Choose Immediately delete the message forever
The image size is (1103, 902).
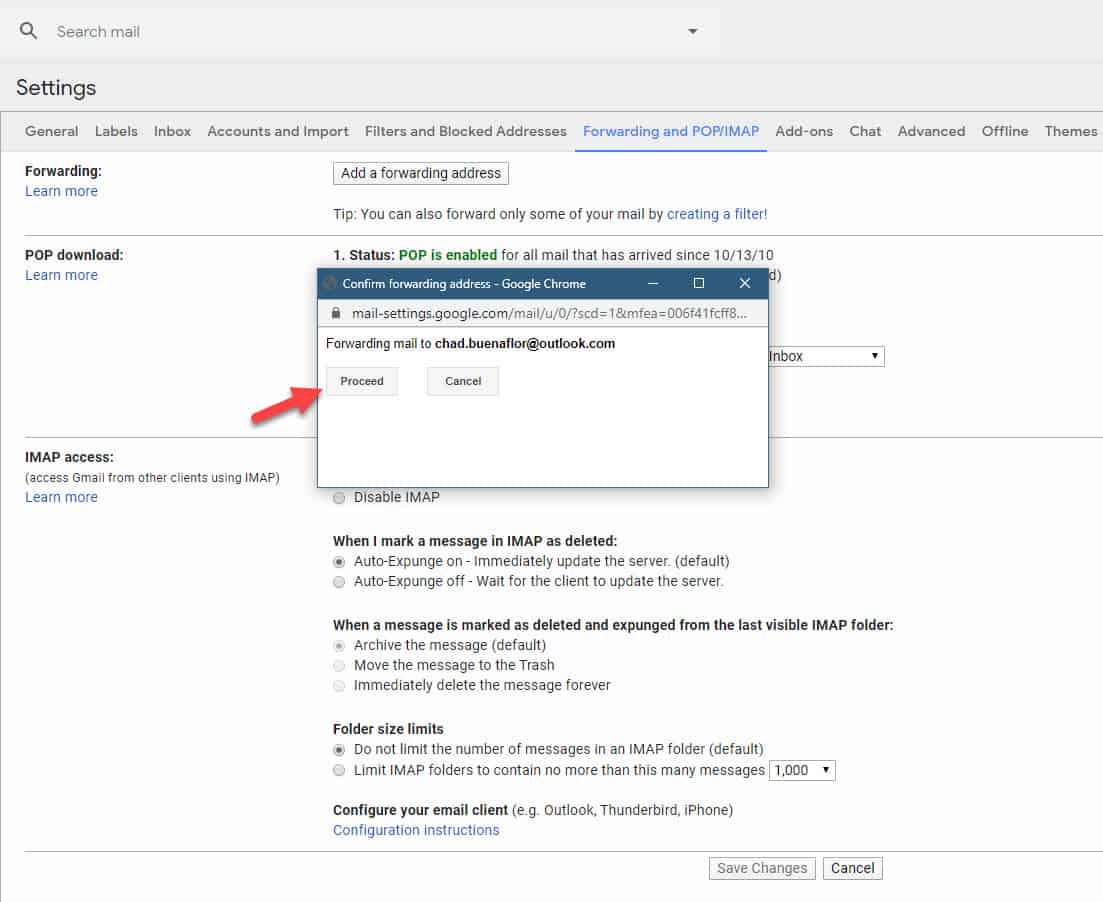[x=339, y=685]
